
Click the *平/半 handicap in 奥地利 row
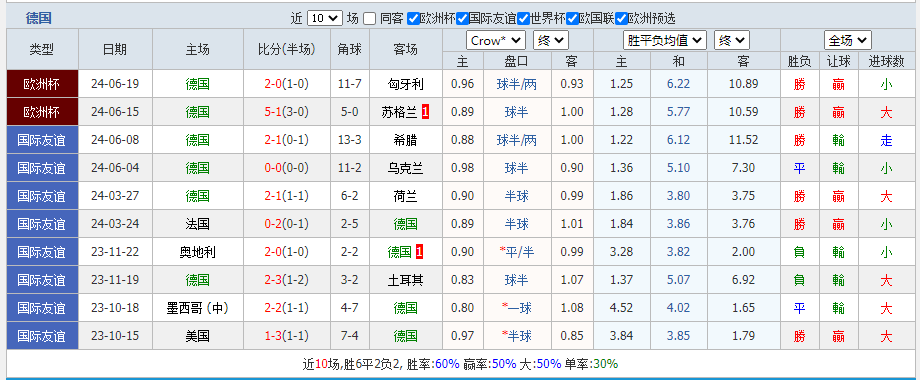click(x=516, y=252)
